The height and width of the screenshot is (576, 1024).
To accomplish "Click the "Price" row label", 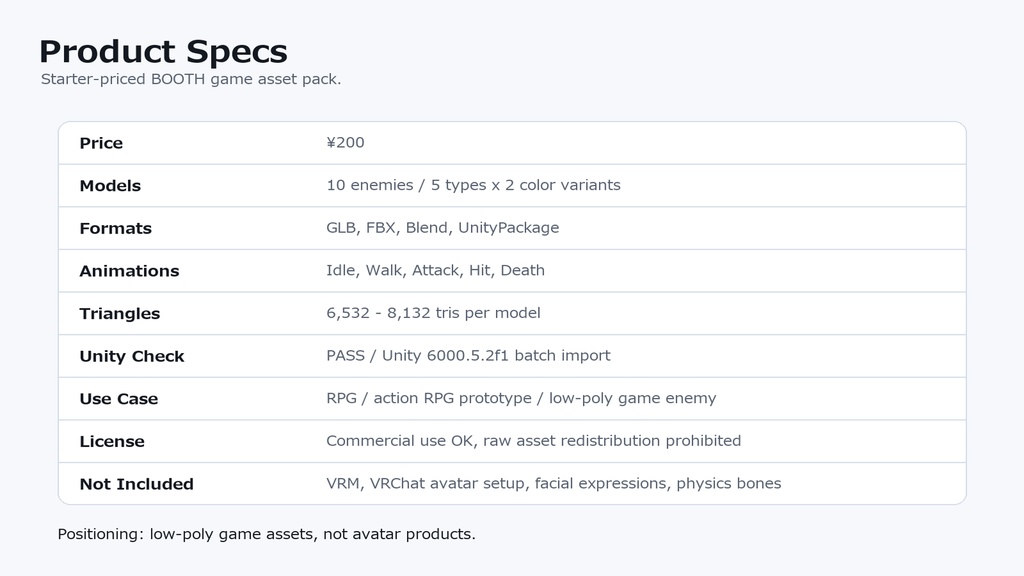I will 101,143.
